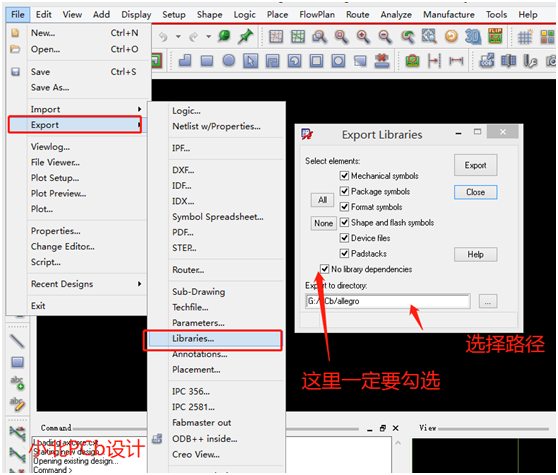
Task: Click the Redo toolbar icon
Action: pos(194,37)
